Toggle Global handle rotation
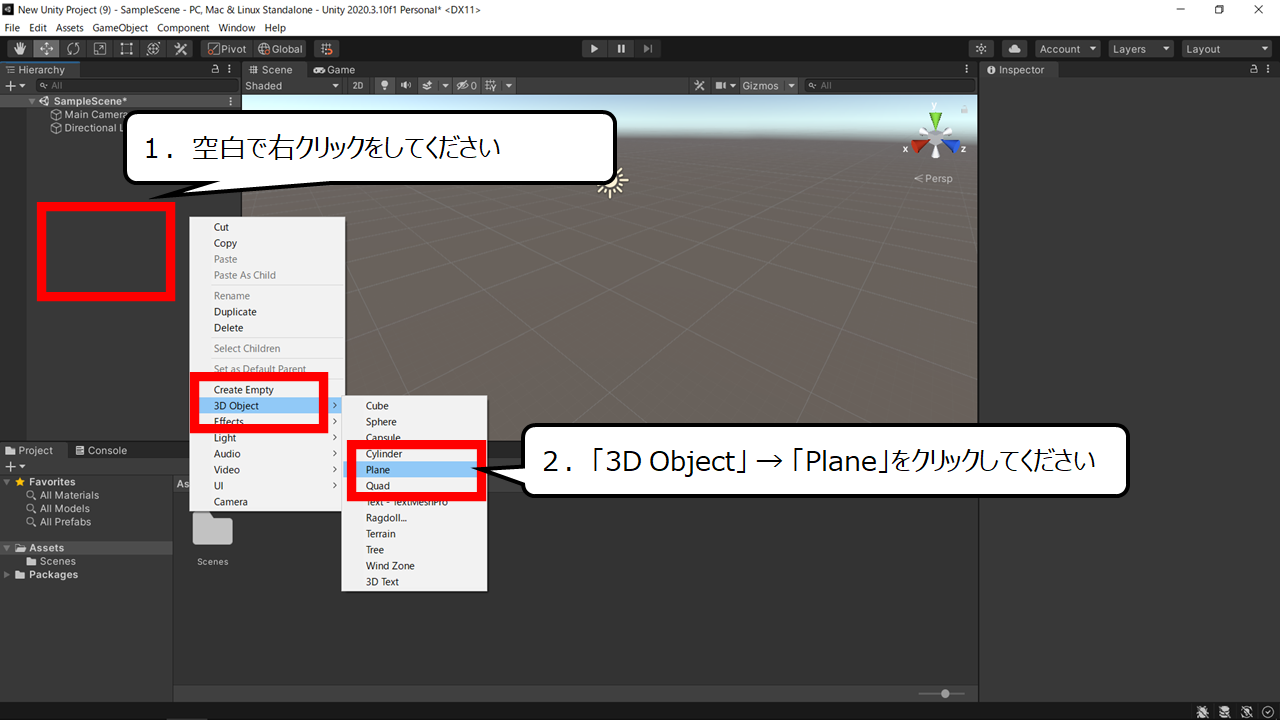Image resolution: width=1280 pixels, height=720 pixels. (280, 49)
